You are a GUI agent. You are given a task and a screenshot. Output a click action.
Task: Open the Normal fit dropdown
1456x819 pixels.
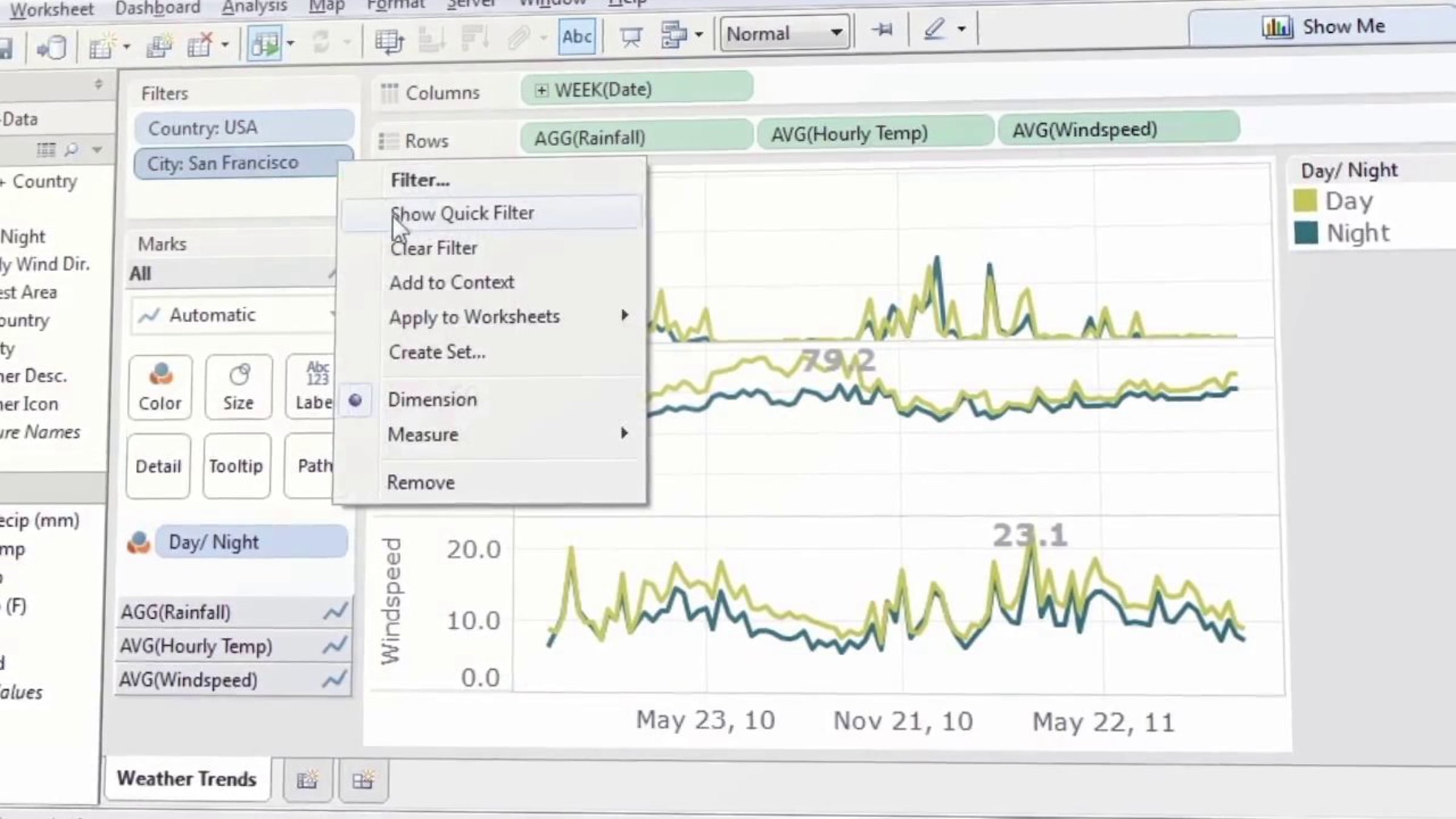pyautogui.click(x=785, y=33)
